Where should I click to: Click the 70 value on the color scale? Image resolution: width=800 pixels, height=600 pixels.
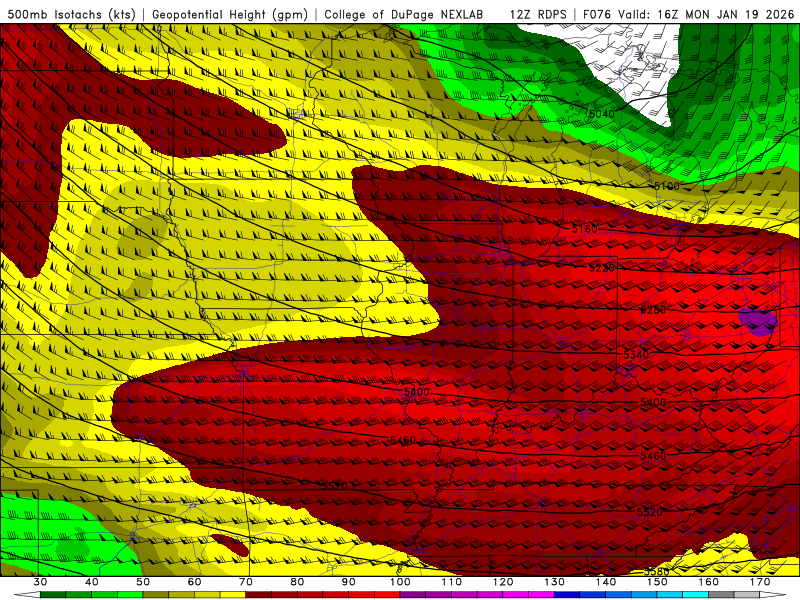tap(246, 582)
